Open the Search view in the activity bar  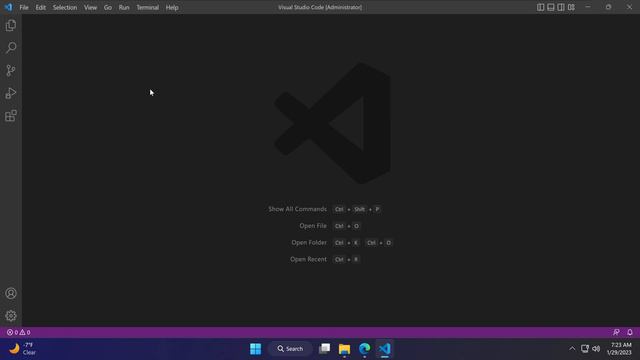click(11, 48)
